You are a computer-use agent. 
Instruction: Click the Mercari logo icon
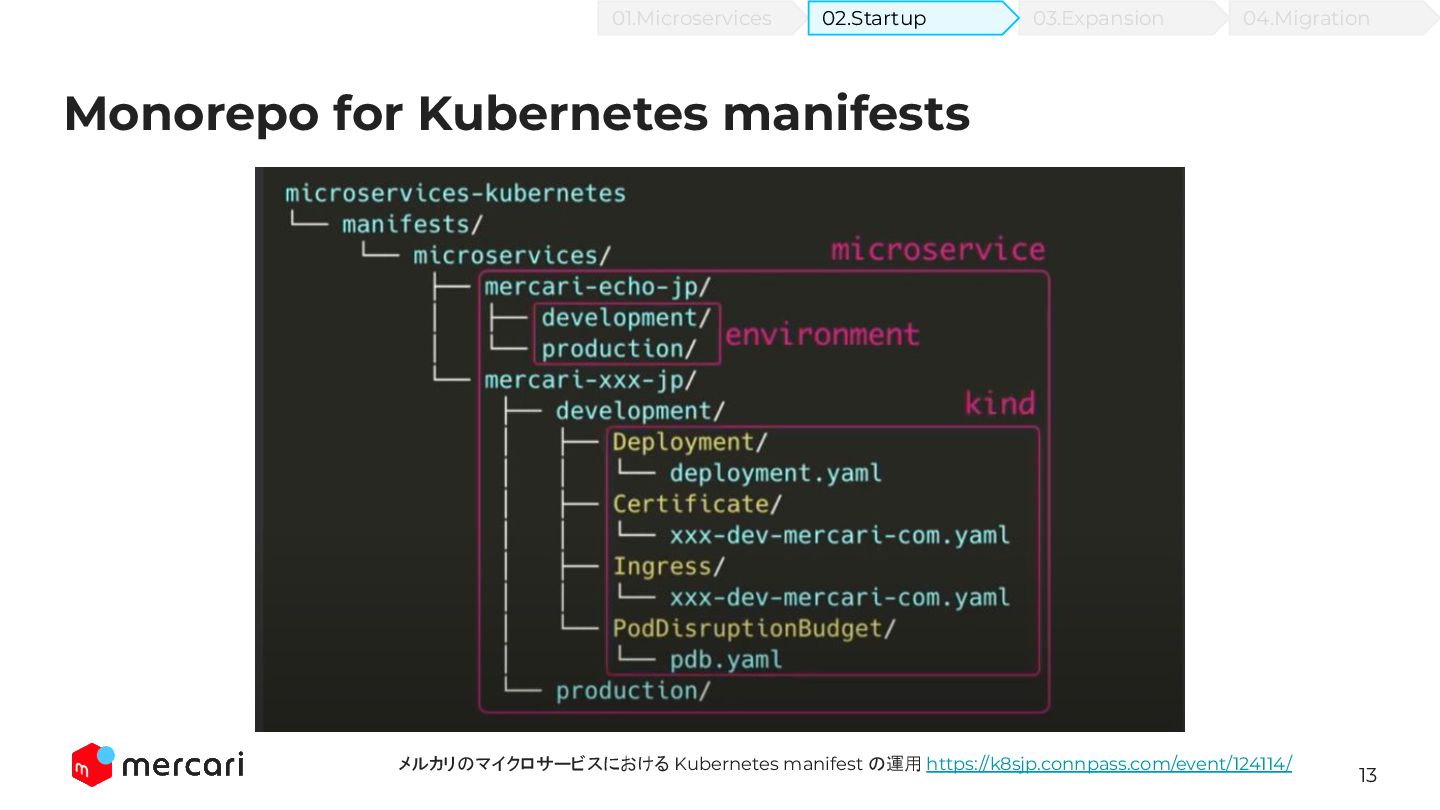(92, 765)
